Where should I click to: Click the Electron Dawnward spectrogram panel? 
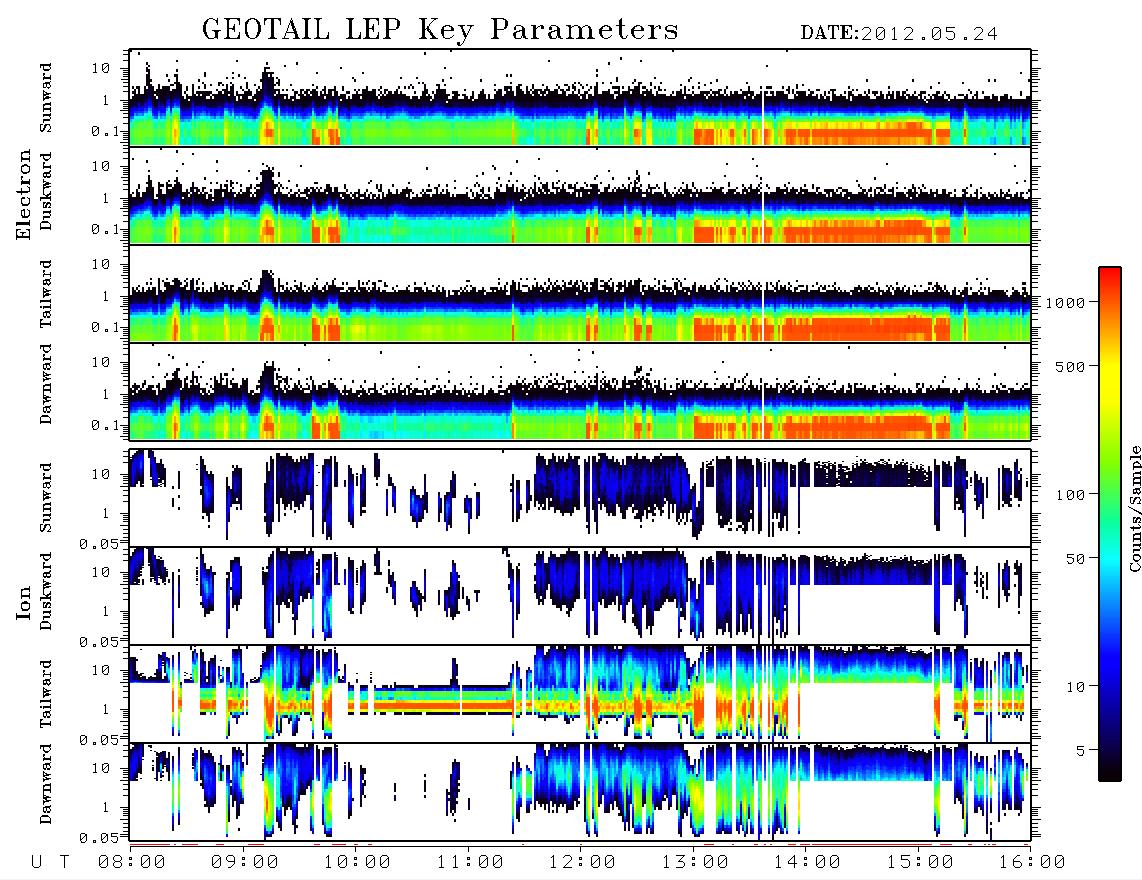point(580,391)
